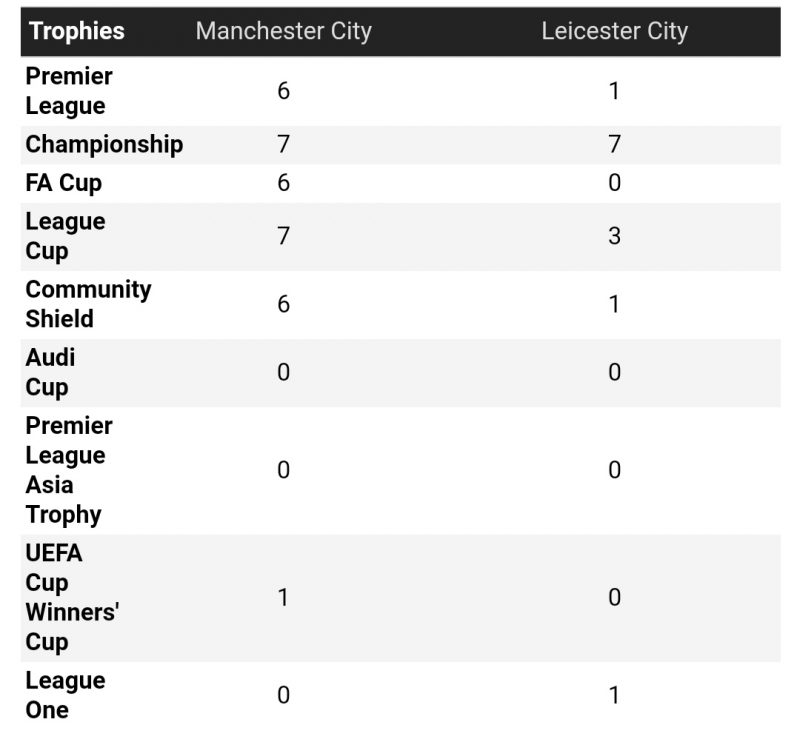Click Manchester City's Championship count
This screenshot has height=739, width=800.
(x=283, y=144)
